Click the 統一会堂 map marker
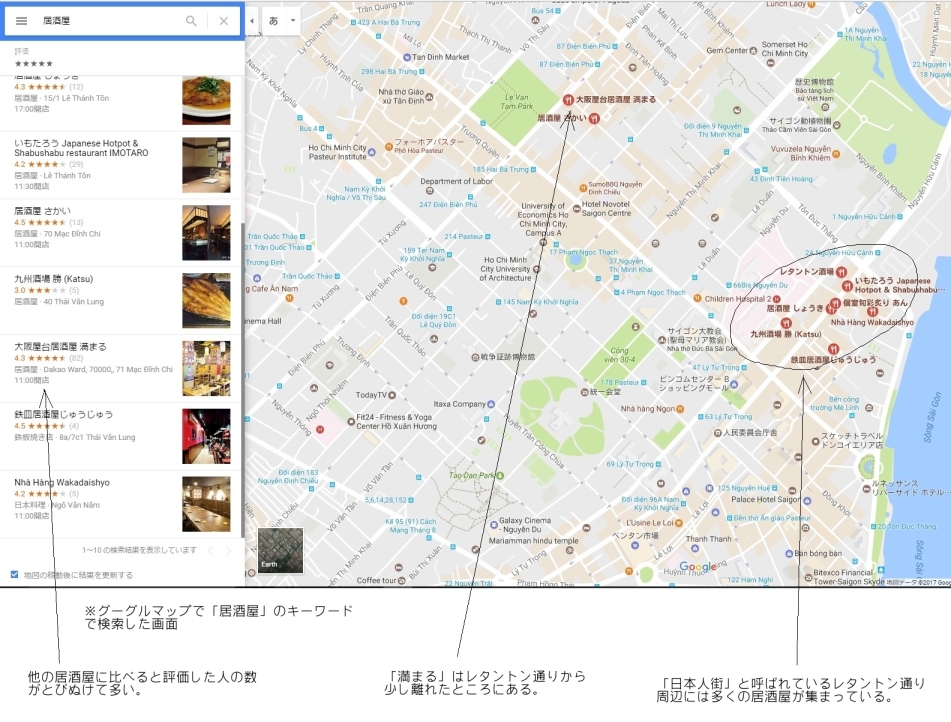This screenshot has height=722, width=951. [x=584, y=393]
